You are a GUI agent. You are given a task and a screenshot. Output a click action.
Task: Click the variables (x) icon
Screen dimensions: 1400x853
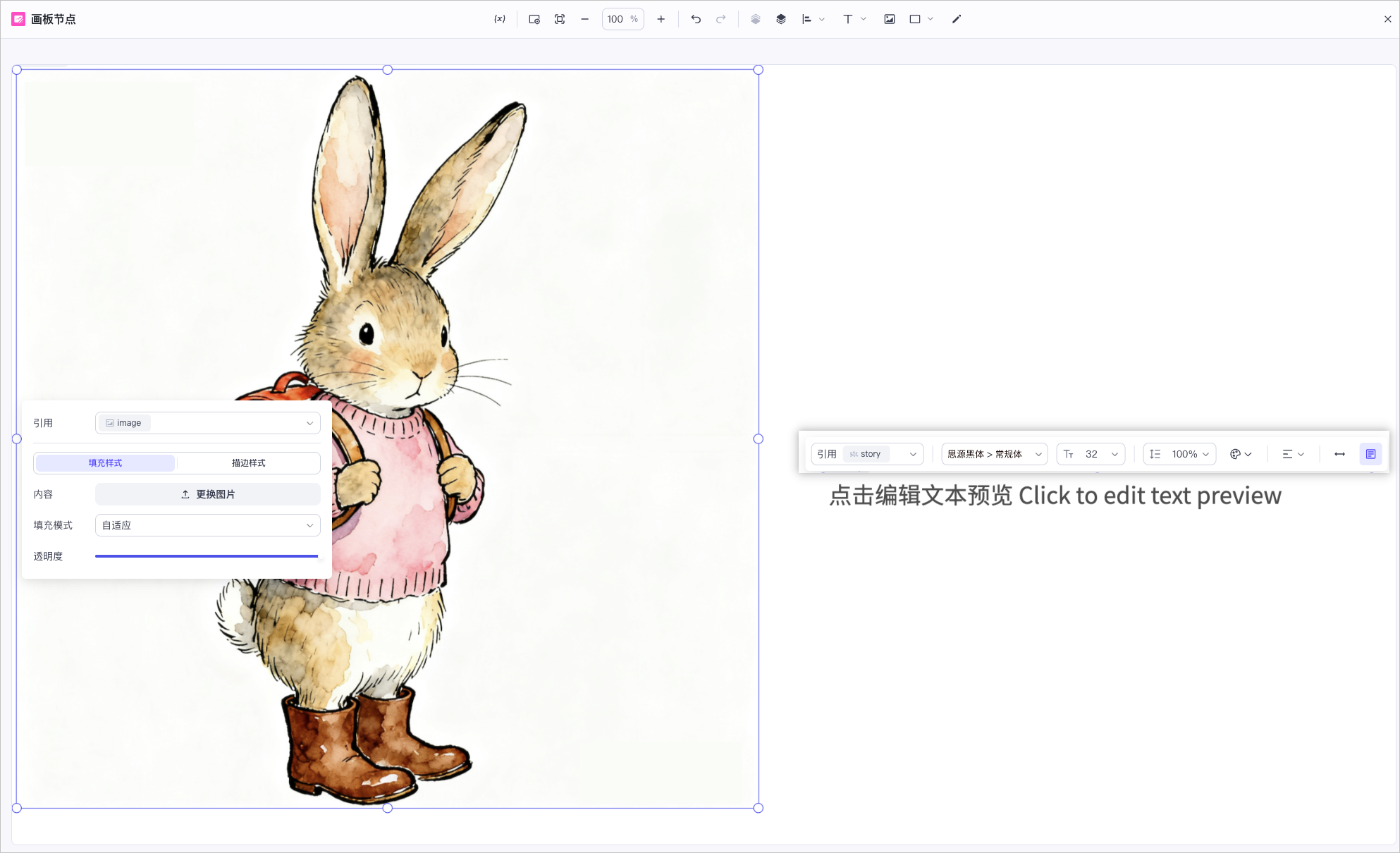tap(500, 19)
